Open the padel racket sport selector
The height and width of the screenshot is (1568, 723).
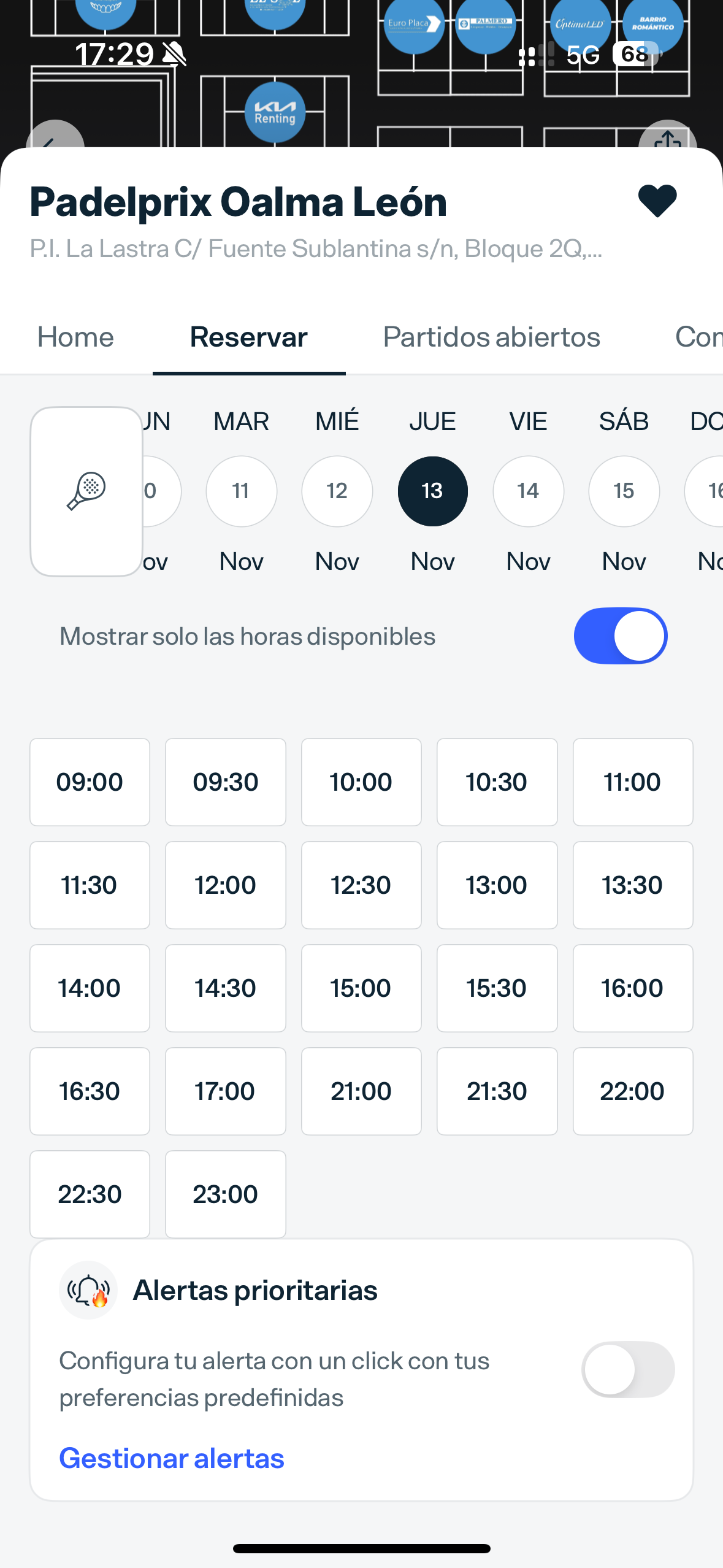coord(86,491)
